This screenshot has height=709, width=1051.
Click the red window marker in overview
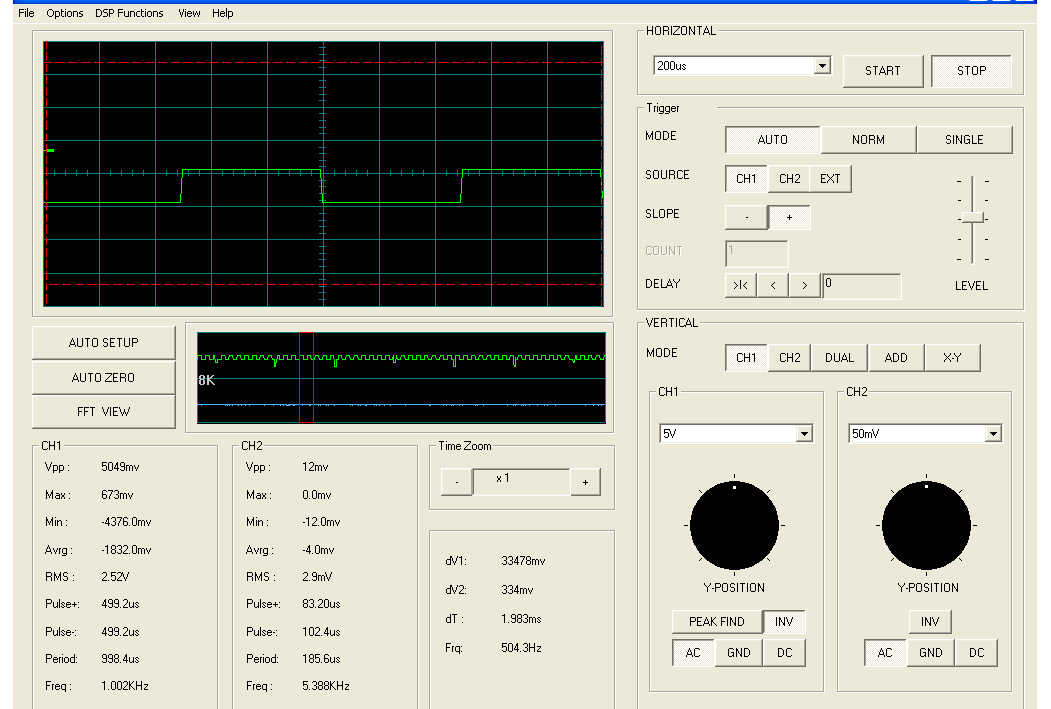pyautogui.click(x=306, y=377)
